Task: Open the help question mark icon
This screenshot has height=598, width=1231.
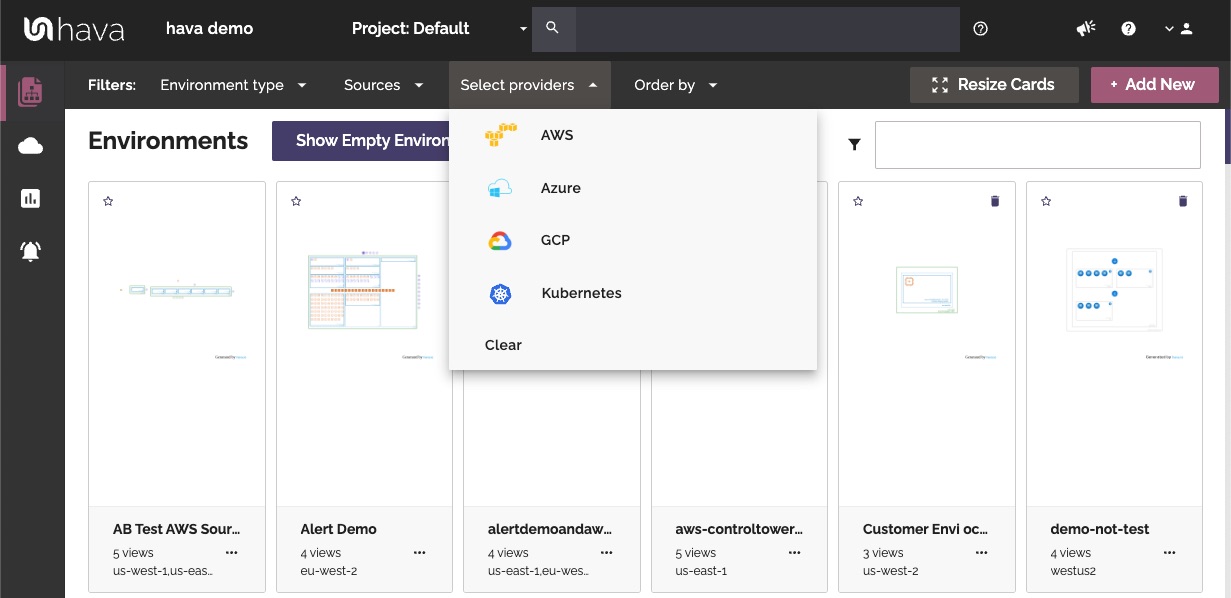Action: [1129, 29]
